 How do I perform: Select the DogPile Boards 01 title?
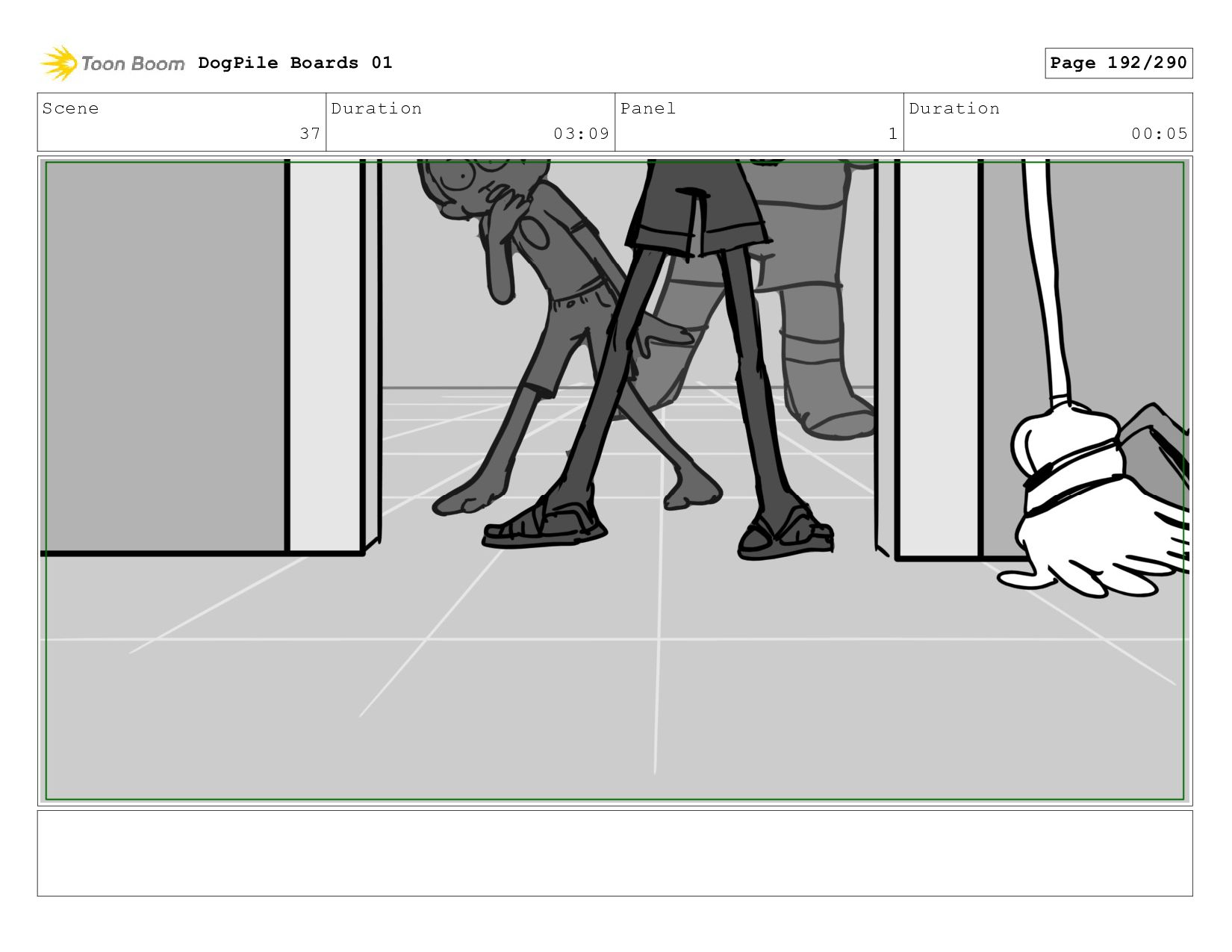(295, 63)
